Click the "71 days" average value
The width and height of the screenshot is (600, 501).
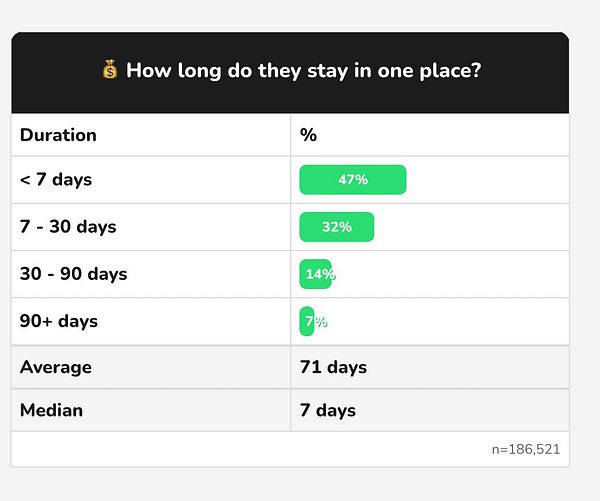click(333, 367)
